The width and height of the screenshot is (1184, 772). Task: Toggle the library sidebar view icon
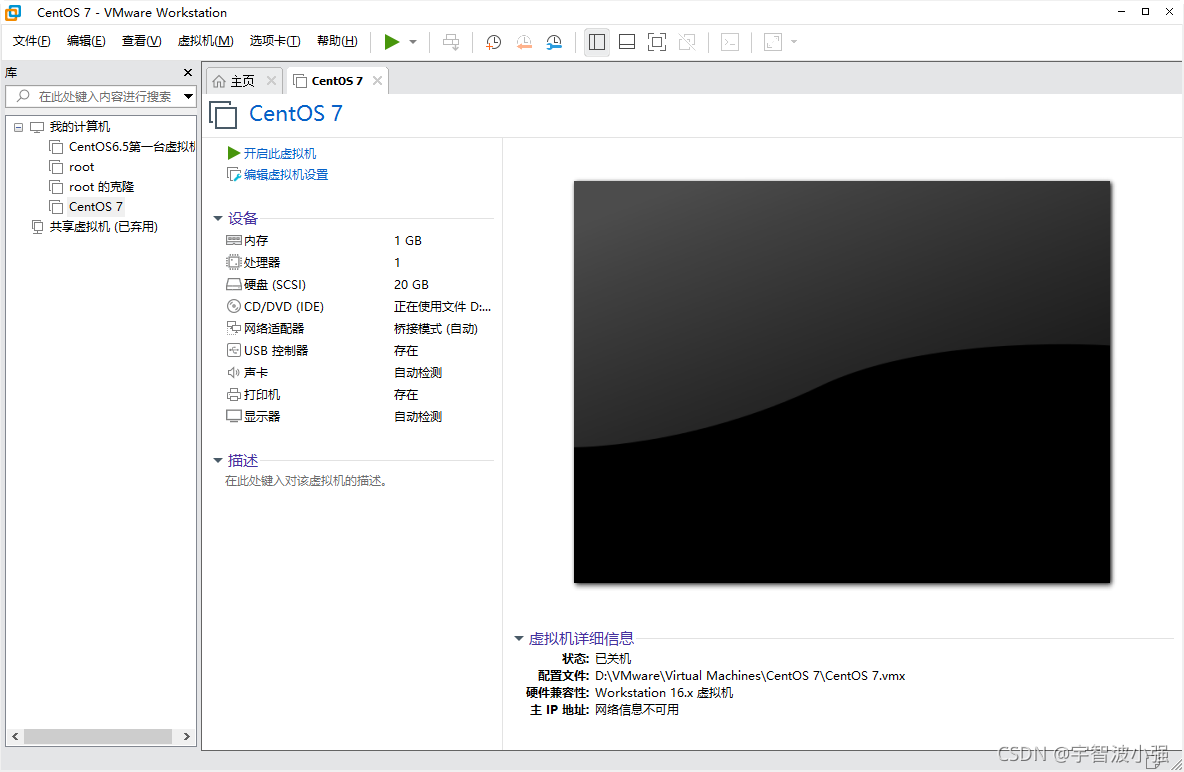pos(597,42)
